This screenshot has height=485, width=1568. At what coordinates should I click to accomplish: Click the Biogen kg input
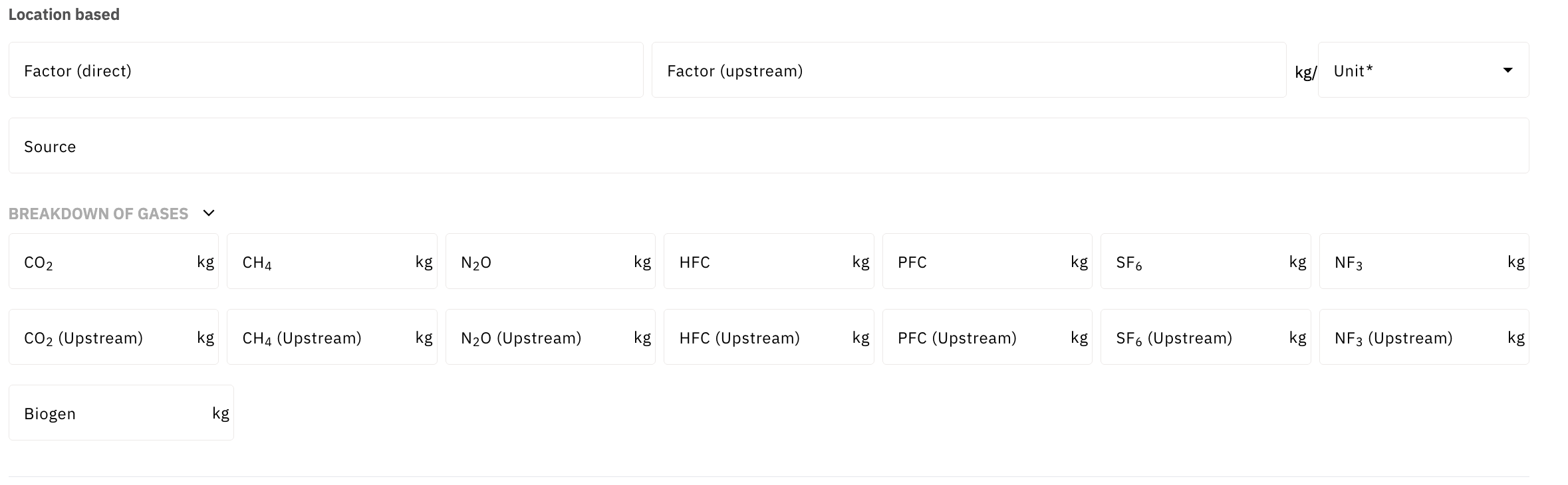tap(114, 413)
